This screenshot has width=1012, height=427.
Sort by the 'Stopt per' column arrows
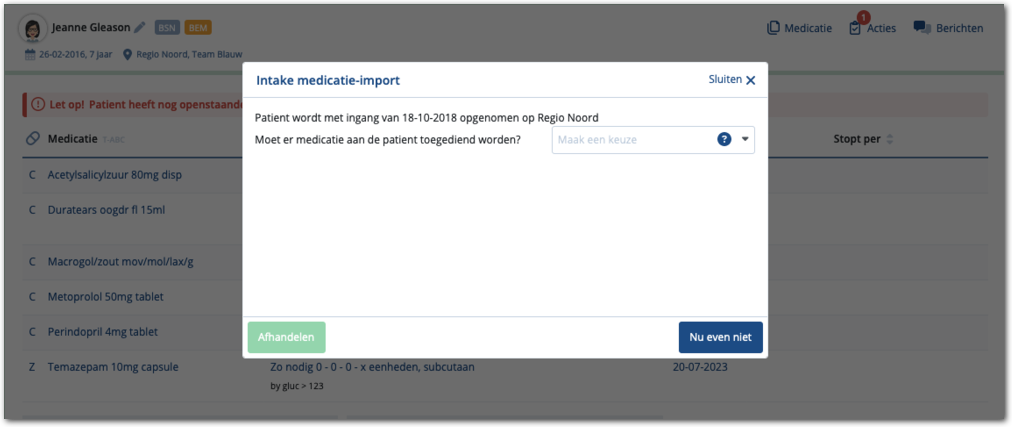(x=890, y=139)
